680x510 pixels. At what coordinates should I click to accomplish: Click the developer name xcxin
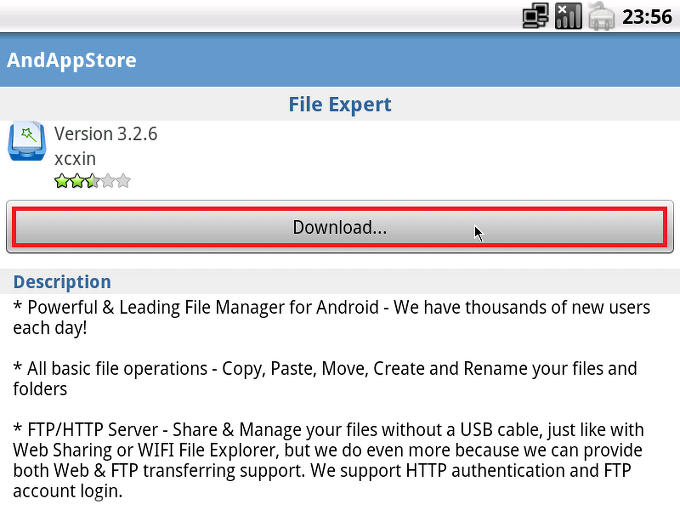tap(75, 159)
